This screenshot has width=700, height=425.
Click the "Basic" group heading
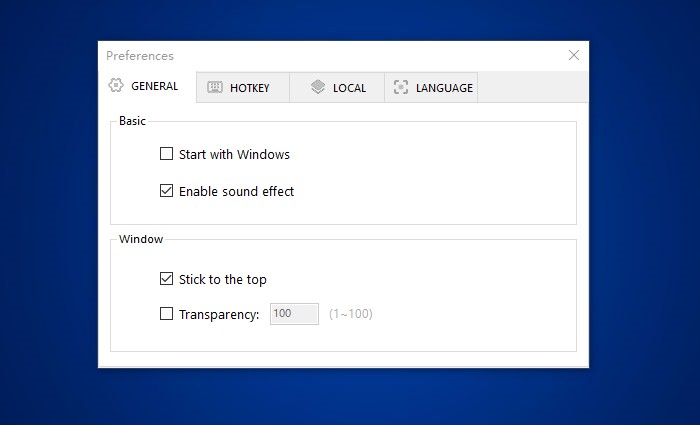(x=132, y=121)
